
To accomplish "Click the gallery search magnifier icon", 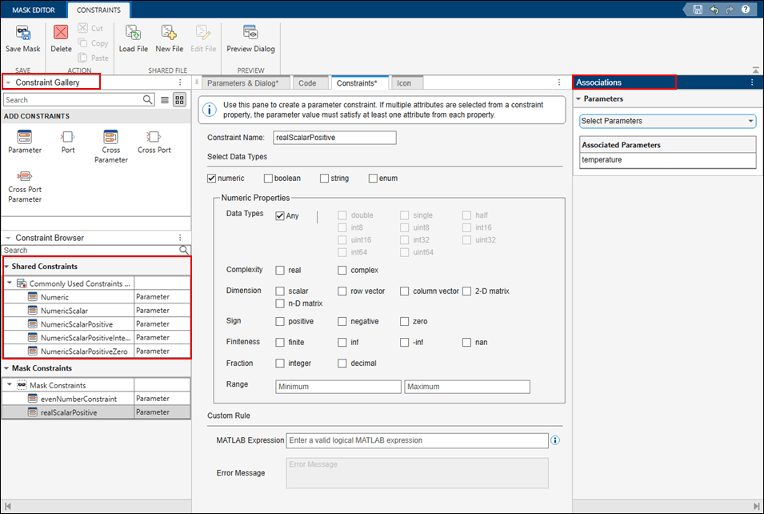I will (x=148, y=100).
